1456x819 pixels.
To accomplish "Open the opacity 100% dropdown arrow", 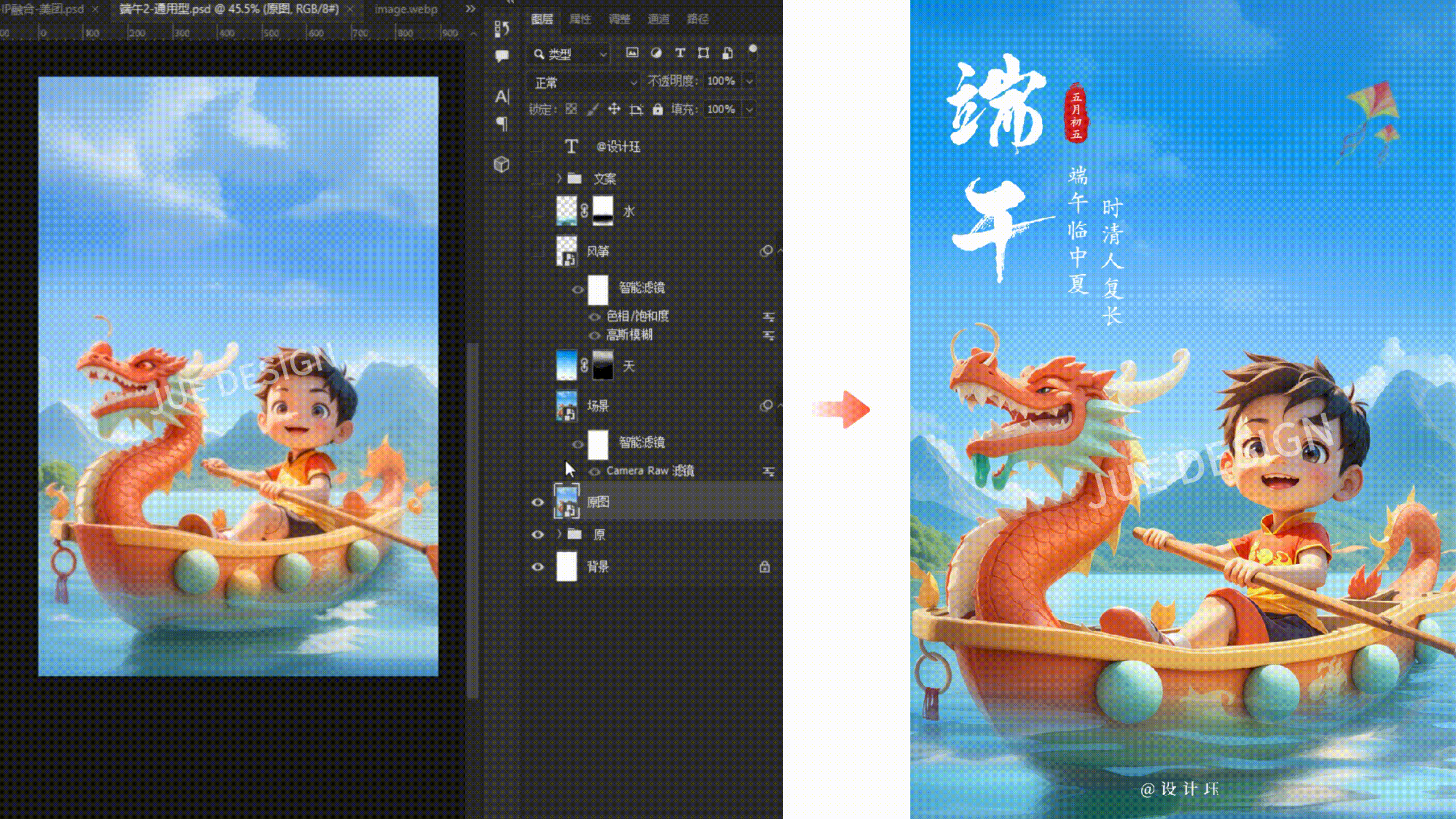I will coord(750,81).
